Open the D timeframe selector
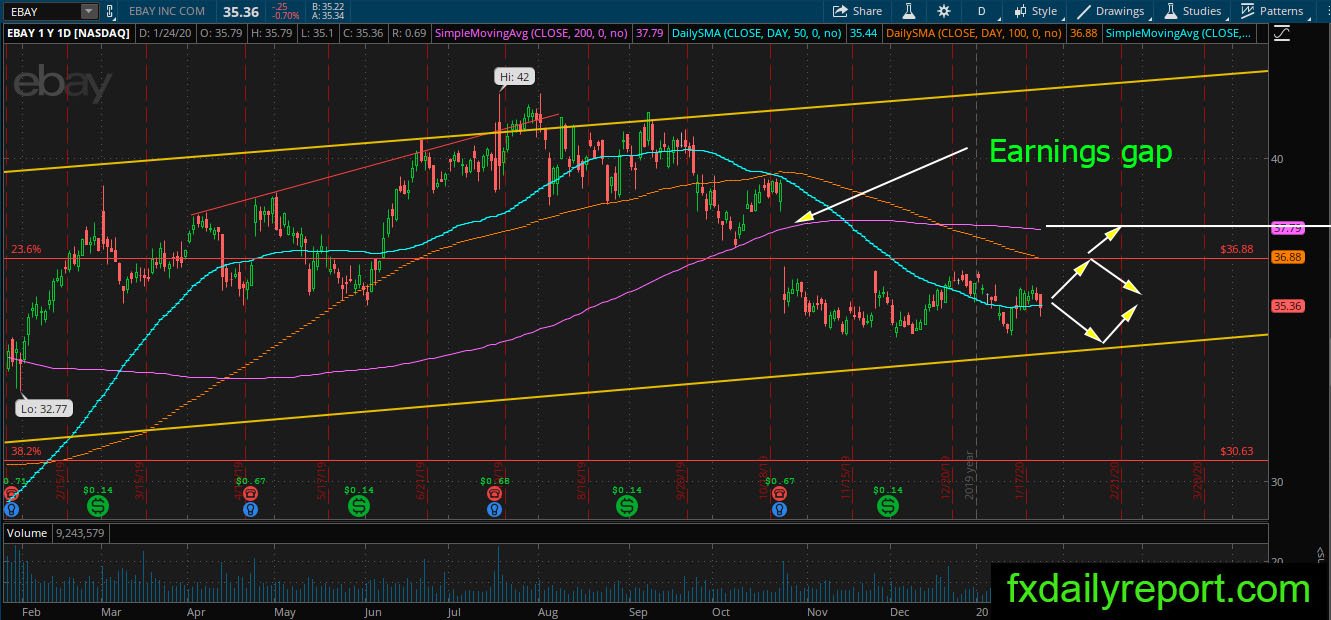The width and height of the screenshot is (1331, 620). click(982, 11)
